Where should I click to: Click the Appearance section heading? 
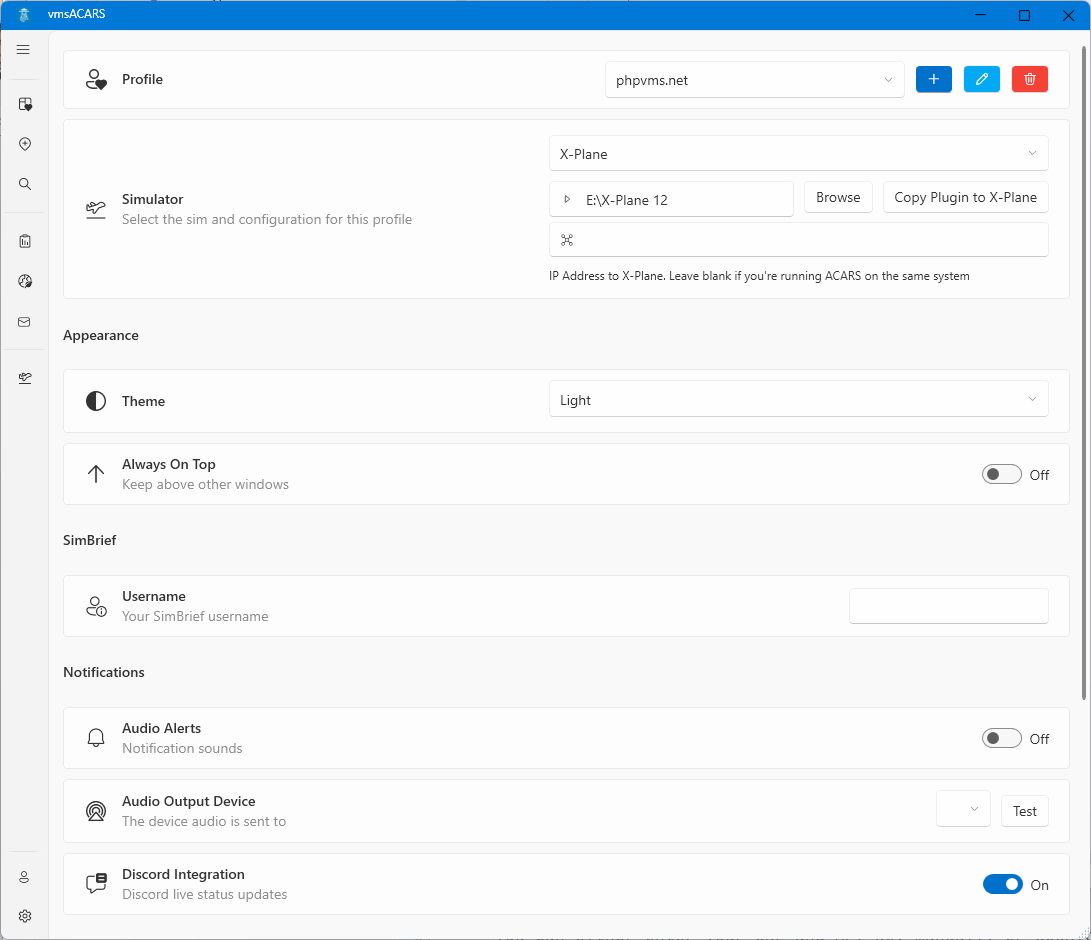[x=101, y=335]
